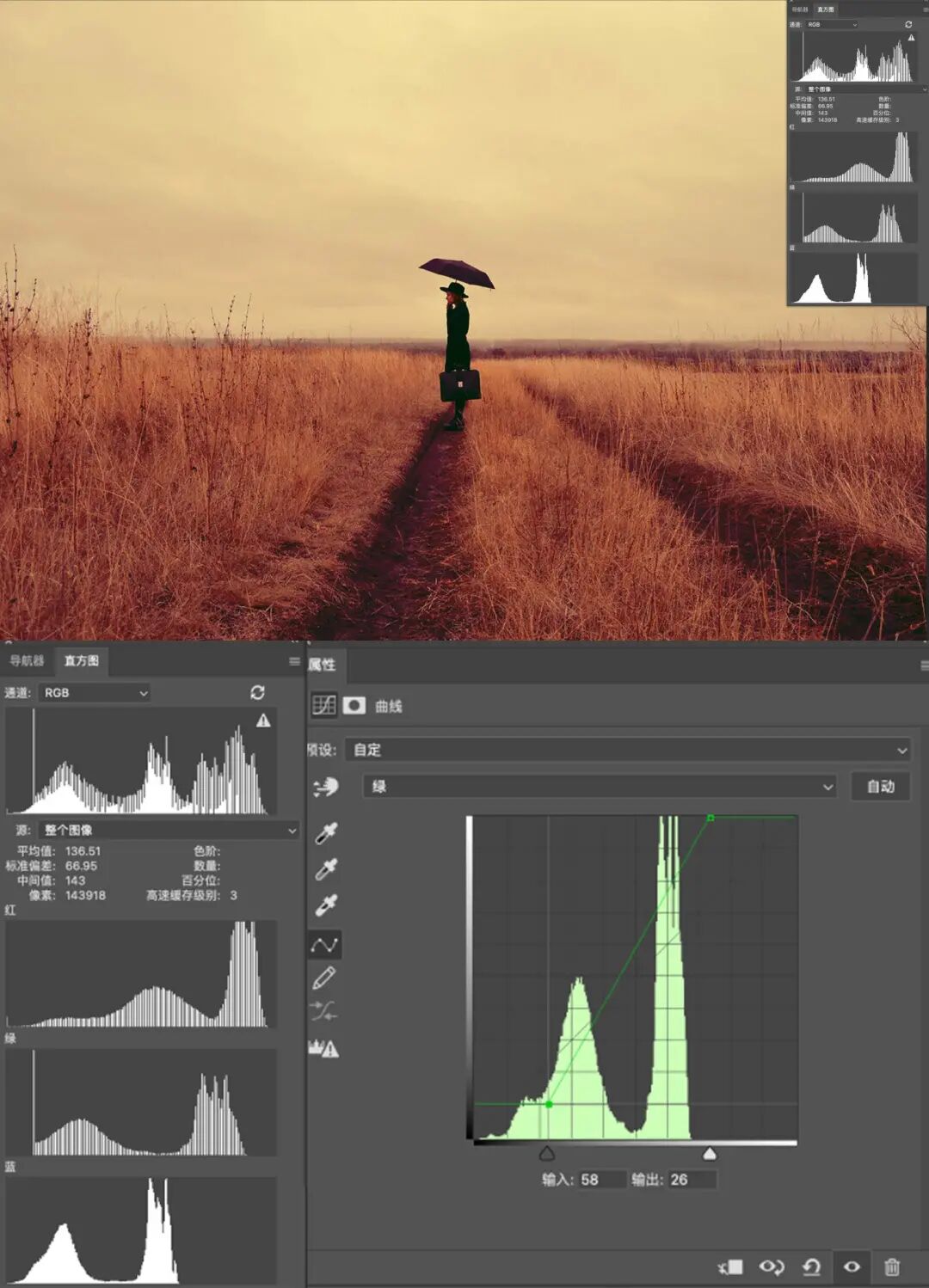Open source dropdown in small top-right panel
Image resolution: width=929 pixels, height=1288 pixels.
pos(866,89)
